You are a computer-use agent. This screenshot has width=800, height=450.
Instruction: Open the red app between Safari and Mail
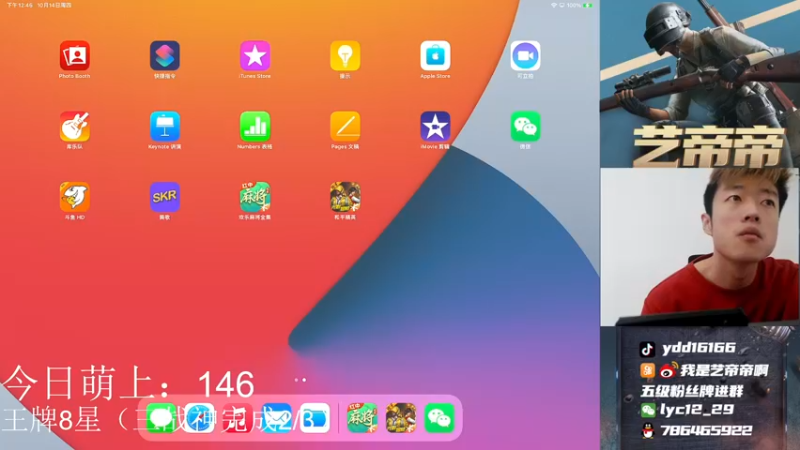[x=237, y=418]
